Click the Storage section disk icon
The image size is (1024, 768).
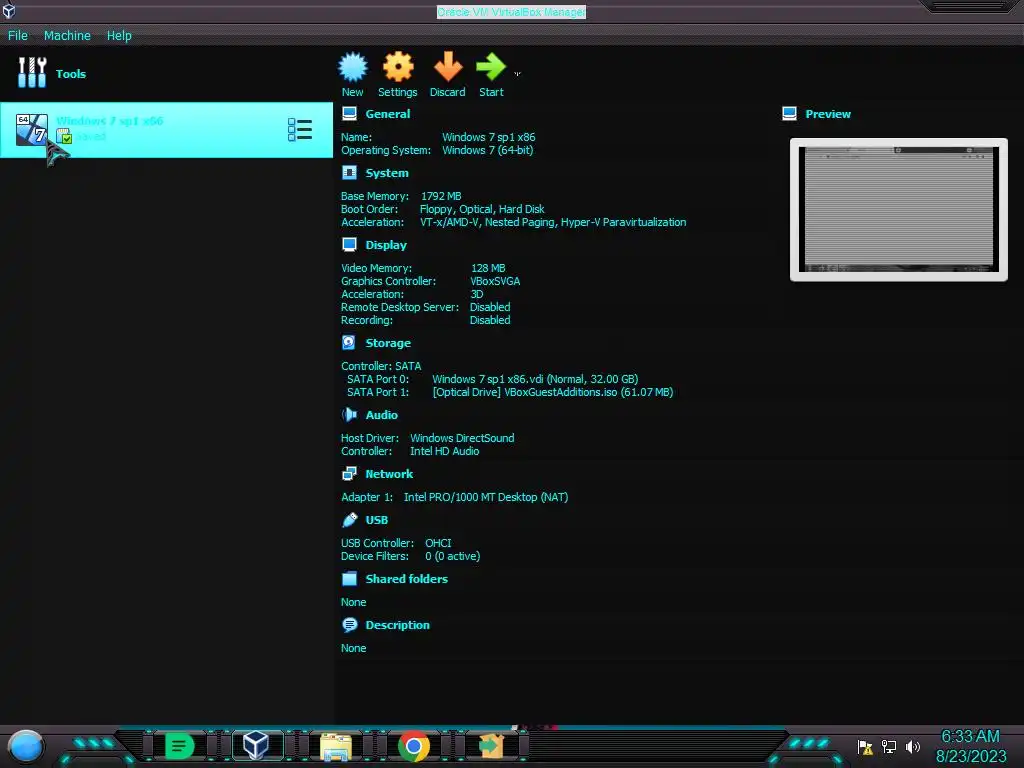(x=349, y=342)
